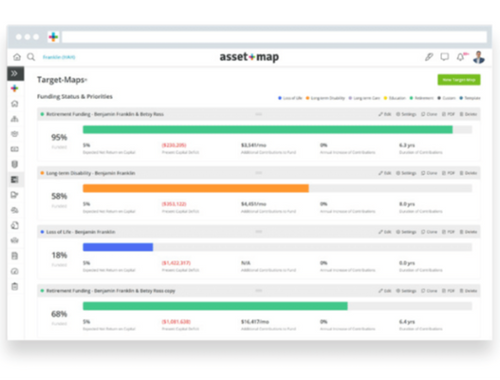Open the hierarchy chart icon in the sidebar
This screenshot has width=500, height=380.
tap(15, 119)
